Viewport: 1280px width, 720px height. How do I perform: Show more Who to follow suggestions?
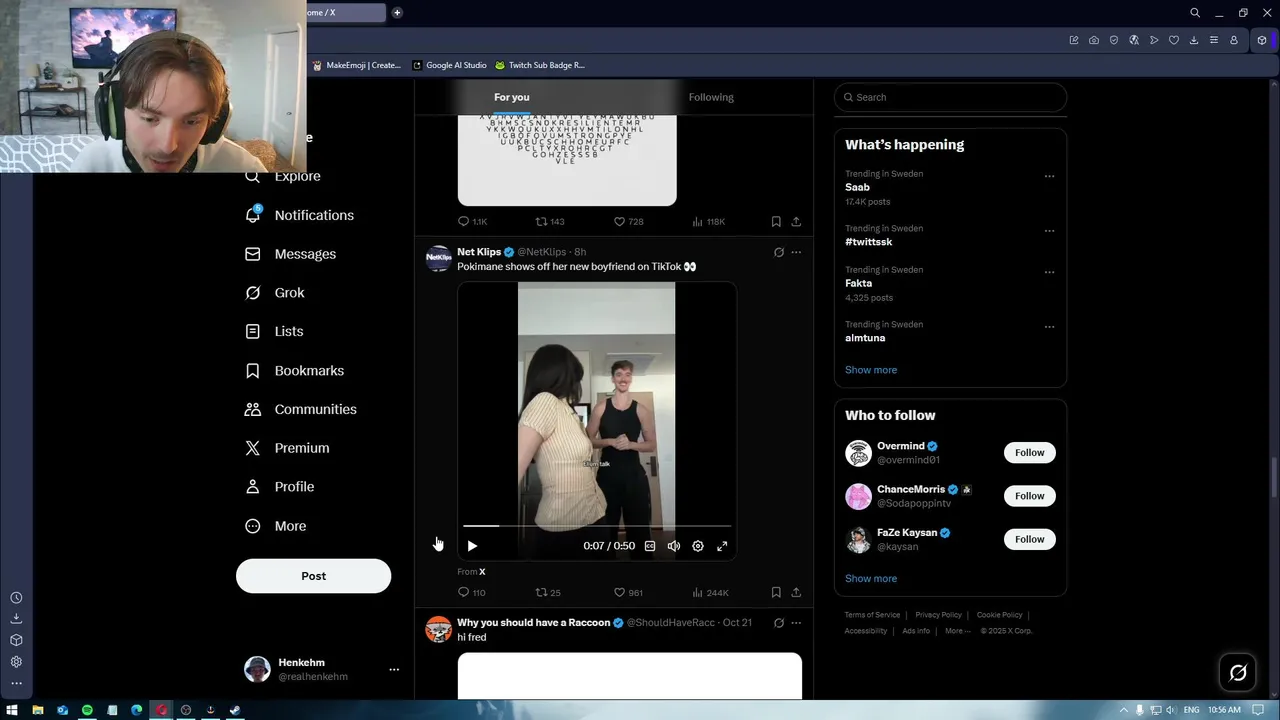click(871, 579)
